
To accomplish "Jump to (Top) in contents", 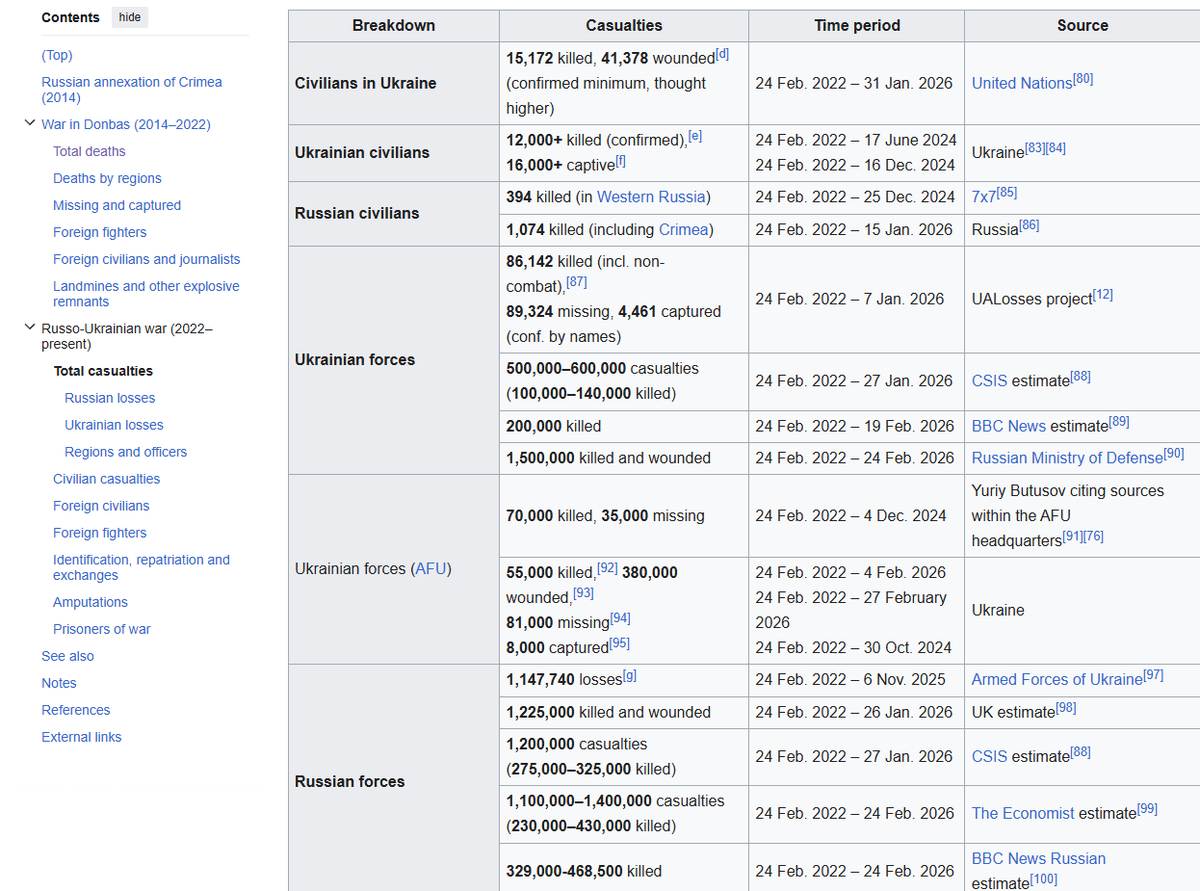I will [57, 55].
